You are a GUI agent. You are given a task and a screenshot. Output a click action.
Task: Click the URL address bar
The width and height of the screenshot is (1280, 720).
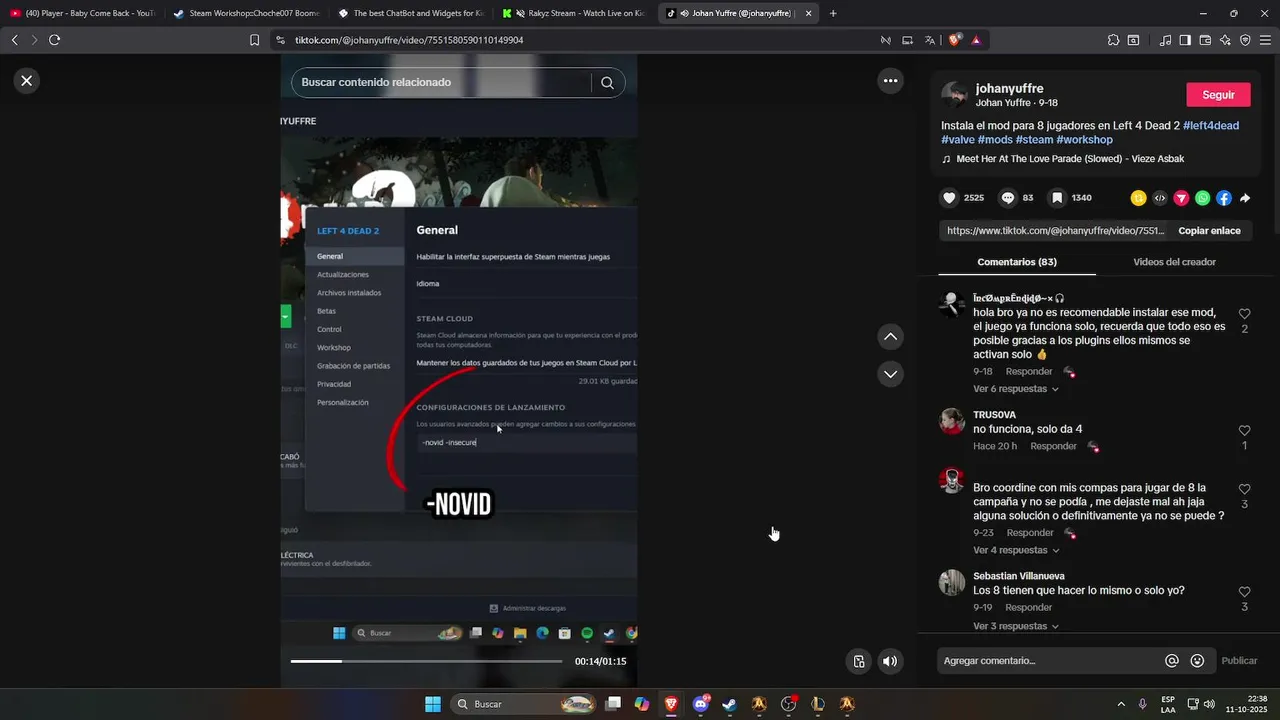[x=580, y=40]
